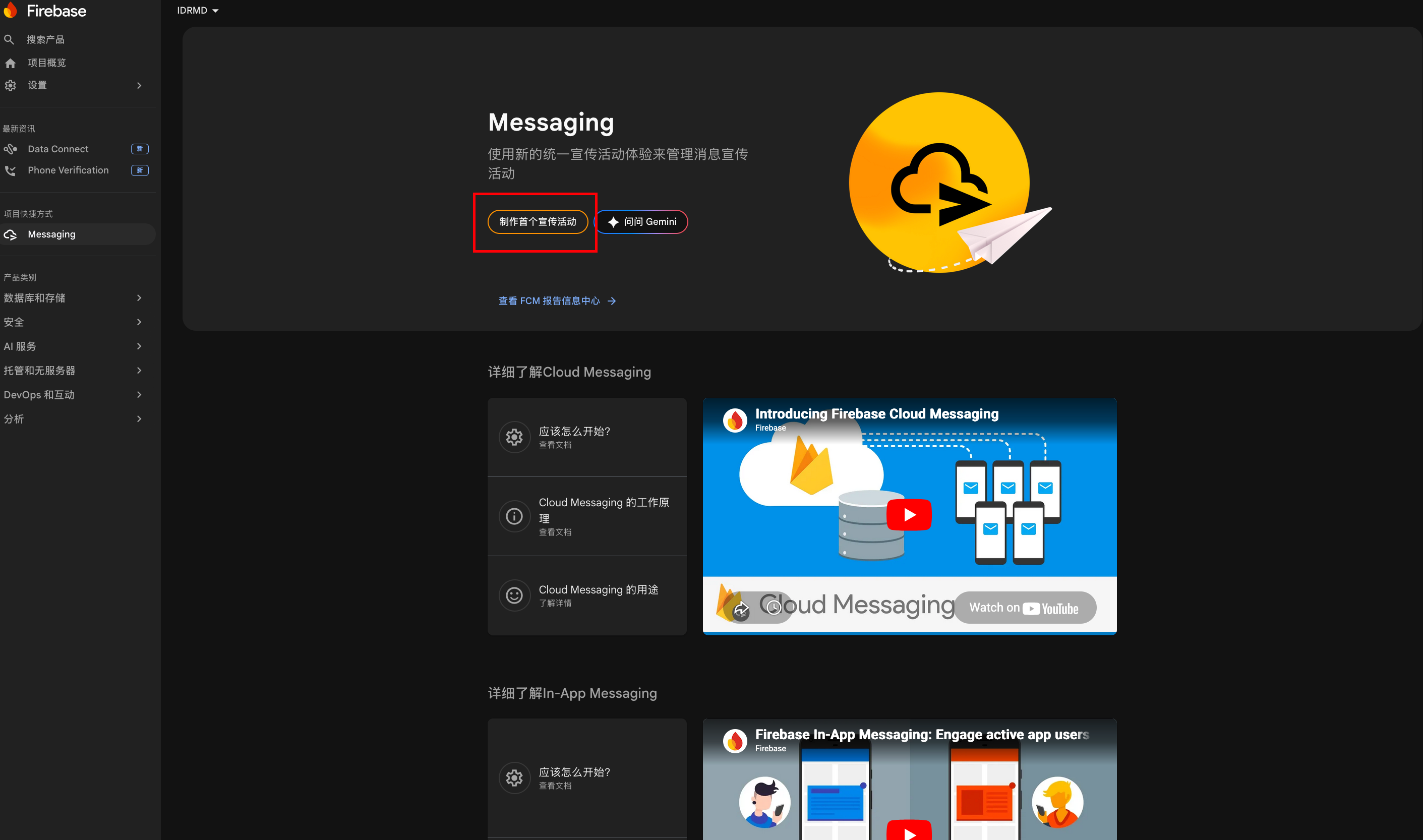Click the info icon for Cloud Messaging 的工作原理
Image resolution: width=1423 pixels, height=840 pixels.
pyautogui.click(x=514, y=516)
